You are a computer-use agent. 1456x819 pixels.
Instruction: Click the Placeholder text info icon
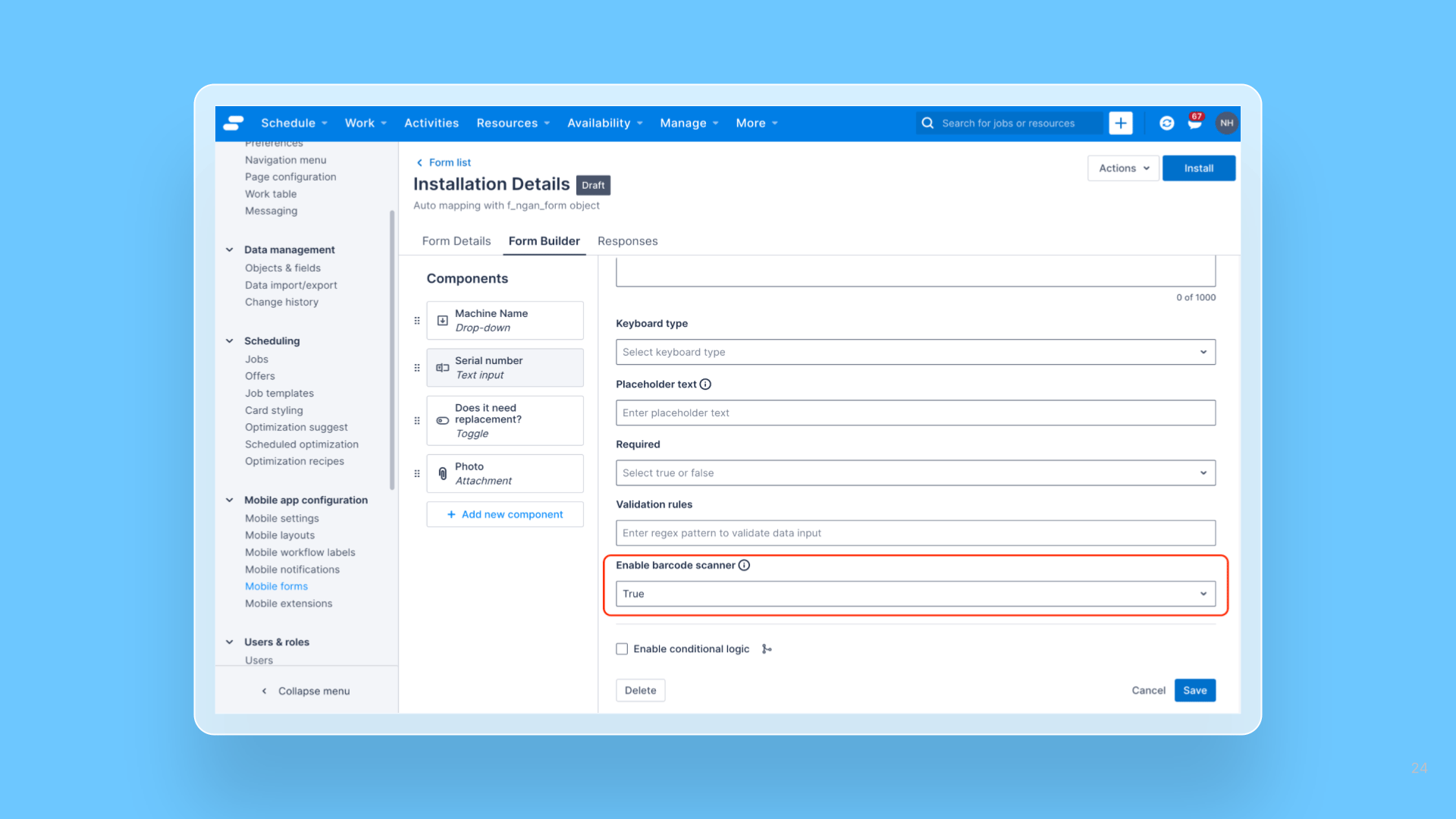pyautogui.click(x=705, y=384)
